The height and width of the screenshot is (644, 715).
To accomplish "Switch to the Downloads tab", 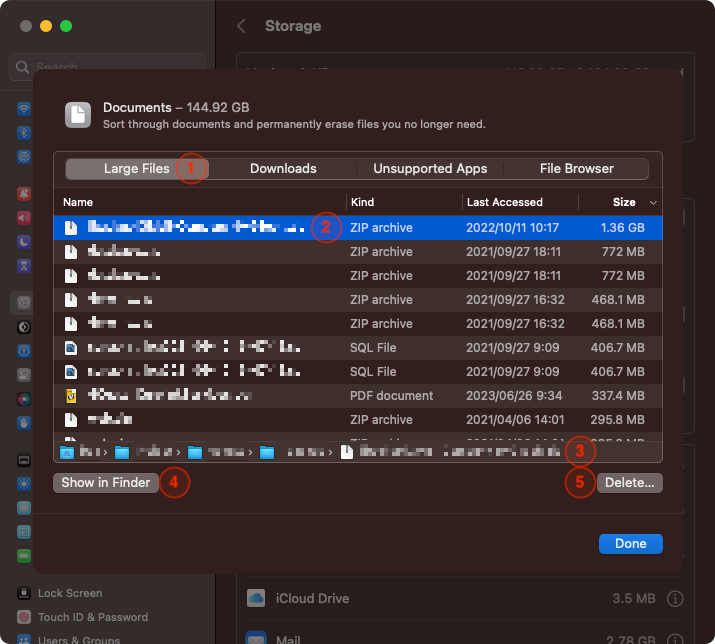I will [283, 169].
